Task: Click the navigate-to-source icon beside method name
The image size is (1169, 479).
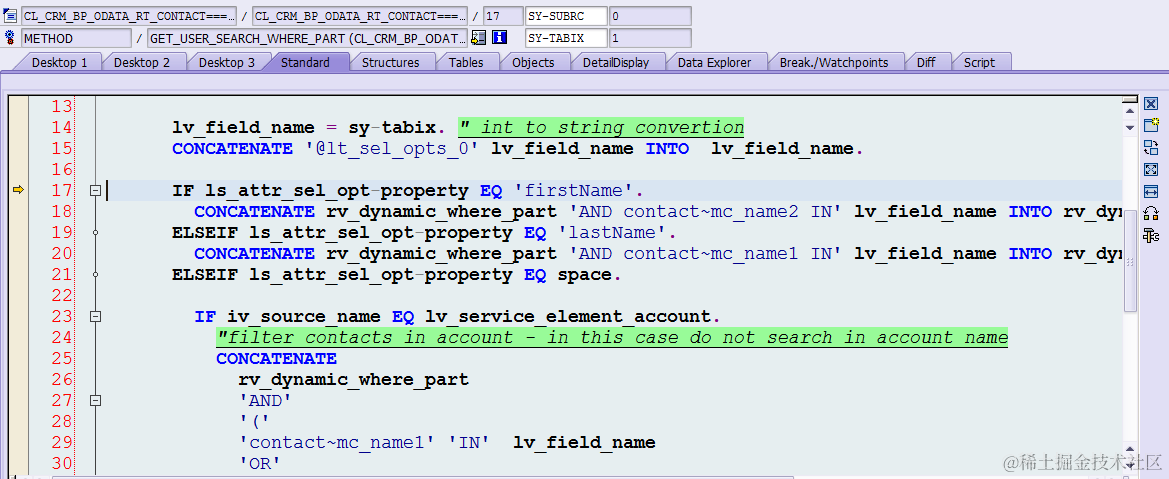Action: [479, 38]
